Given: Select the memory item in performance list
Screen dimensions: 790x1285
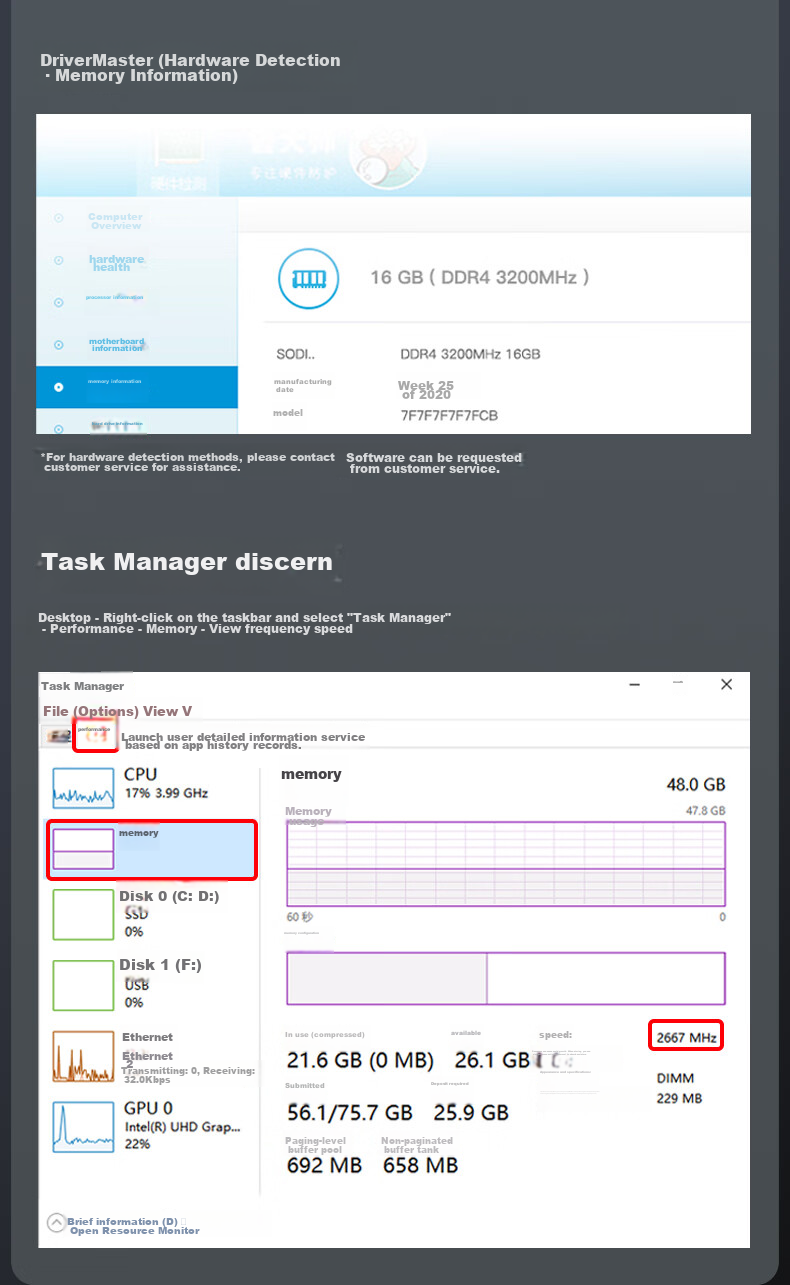Looking at the screenshot, I should [152, 850].
